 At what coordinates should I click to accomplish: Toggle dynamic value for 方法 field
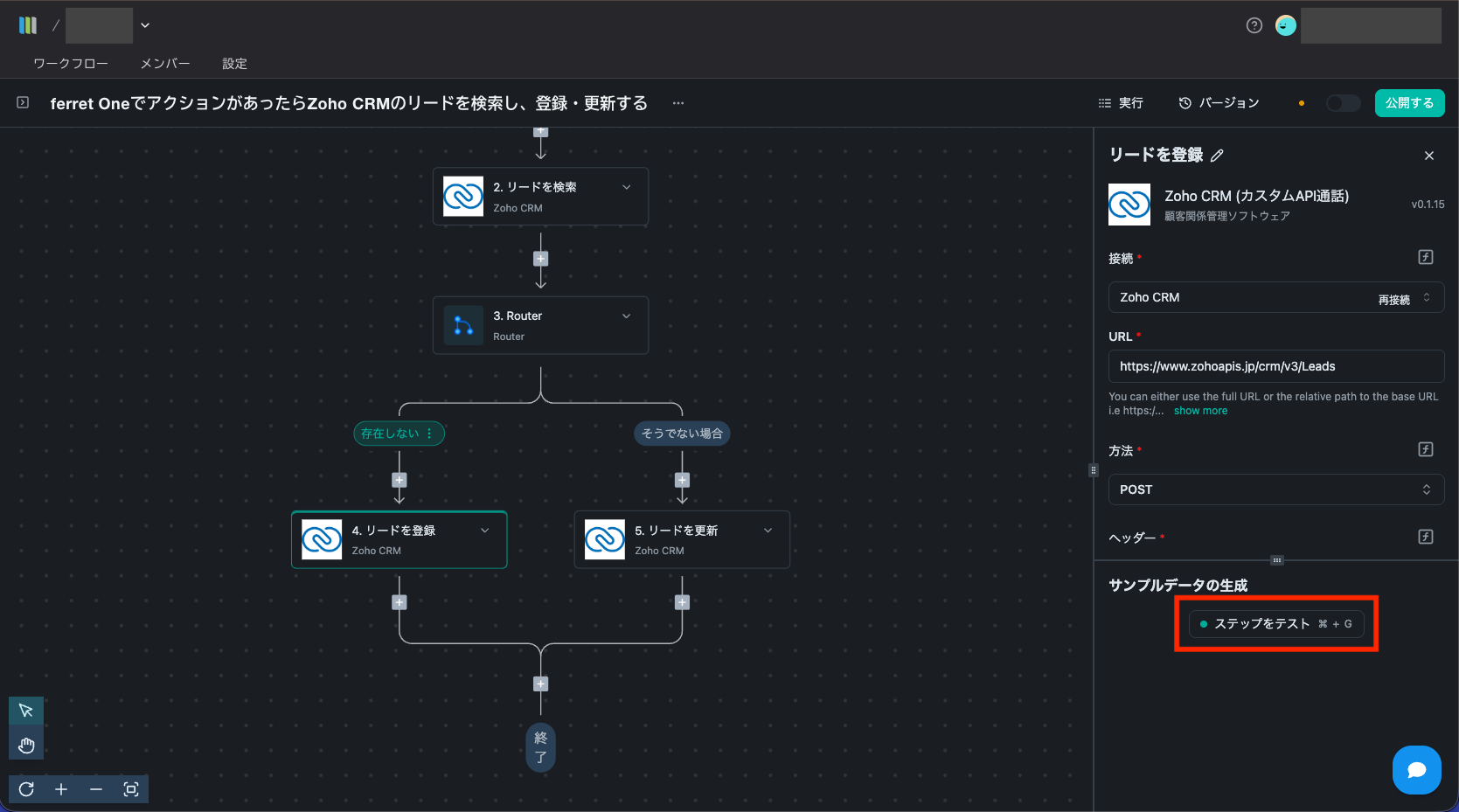coord(1426,449)
